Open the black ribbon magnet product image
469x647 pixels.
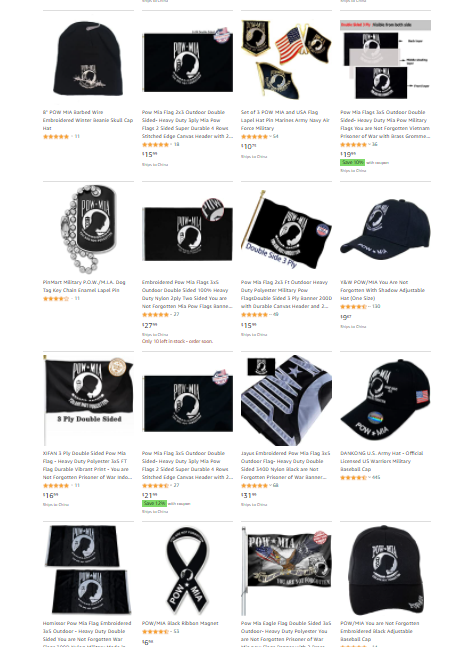[187, 571]
